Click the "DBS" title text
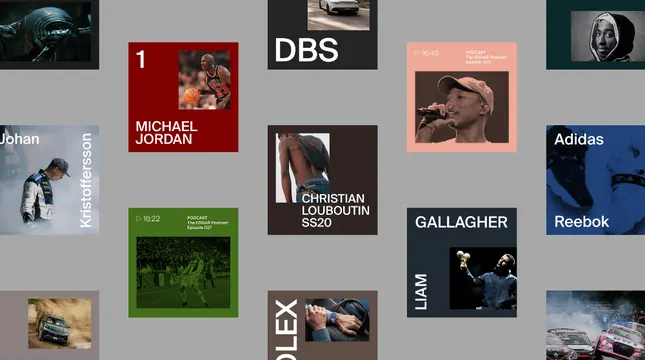Screen dimensions: 645x360 tap(306, 50)
